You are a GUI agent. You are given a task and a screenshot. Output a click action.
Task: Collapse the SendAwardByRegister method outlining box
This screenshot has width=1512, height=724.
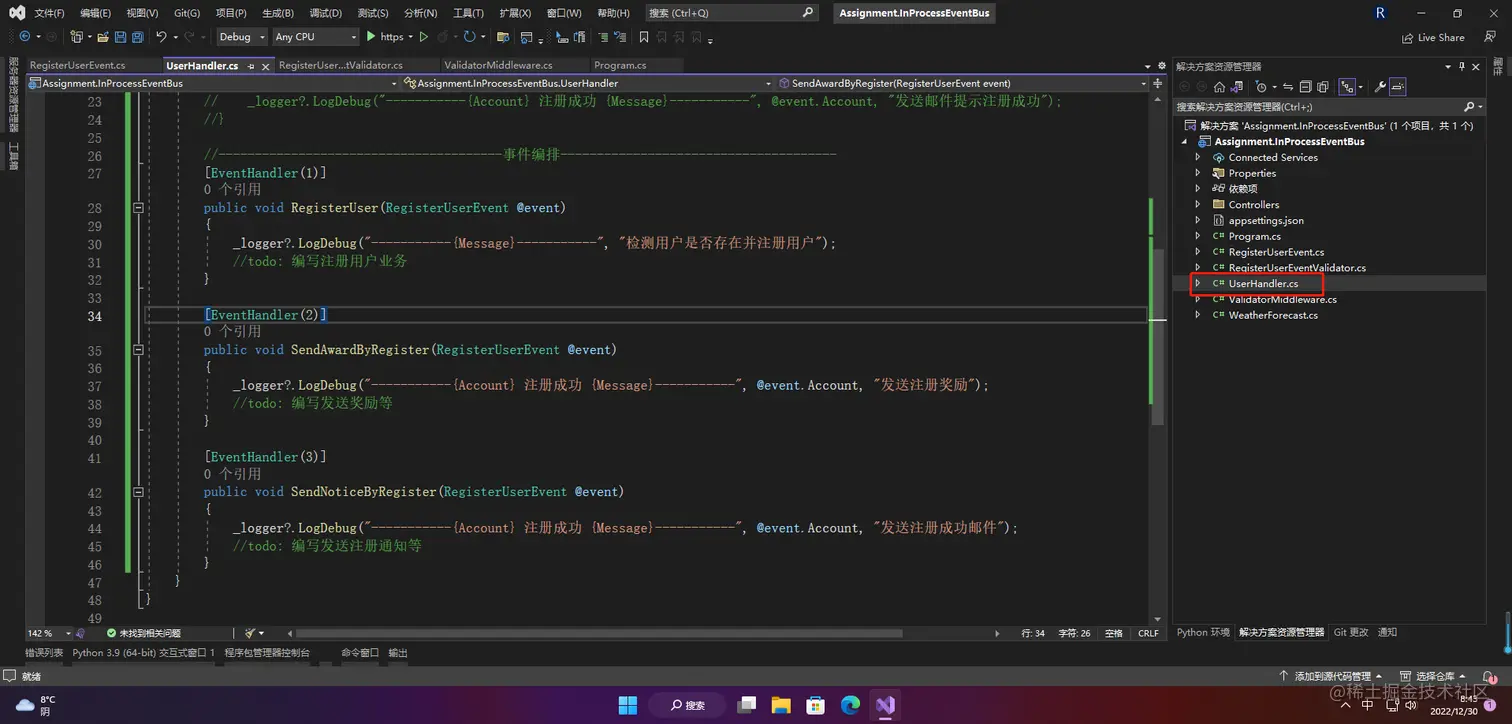[138, 350]
